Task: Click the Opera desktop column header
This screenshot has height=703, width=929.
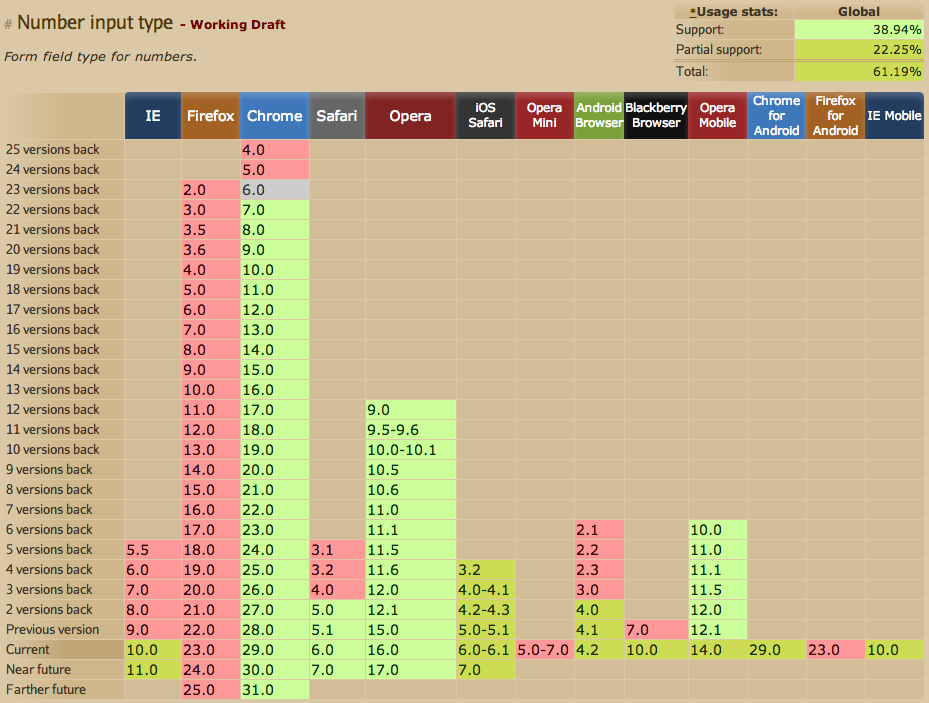Action: coord(410,116)
